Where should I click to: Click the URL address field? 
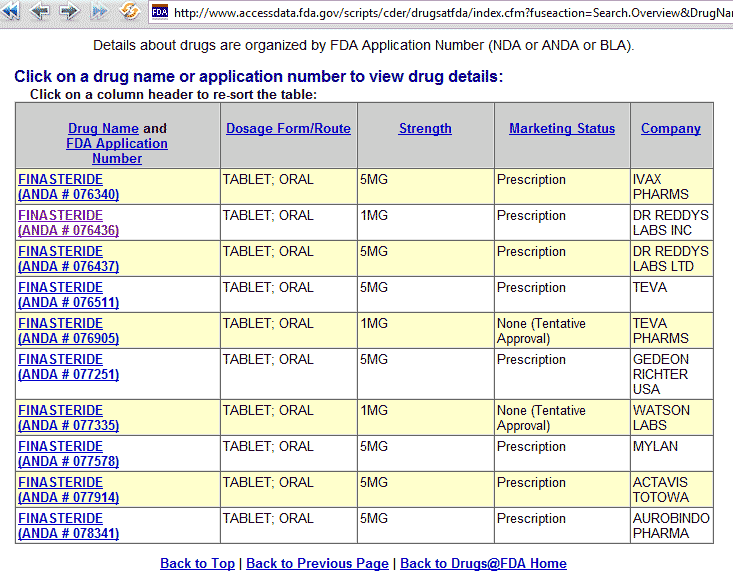(441, 13)
